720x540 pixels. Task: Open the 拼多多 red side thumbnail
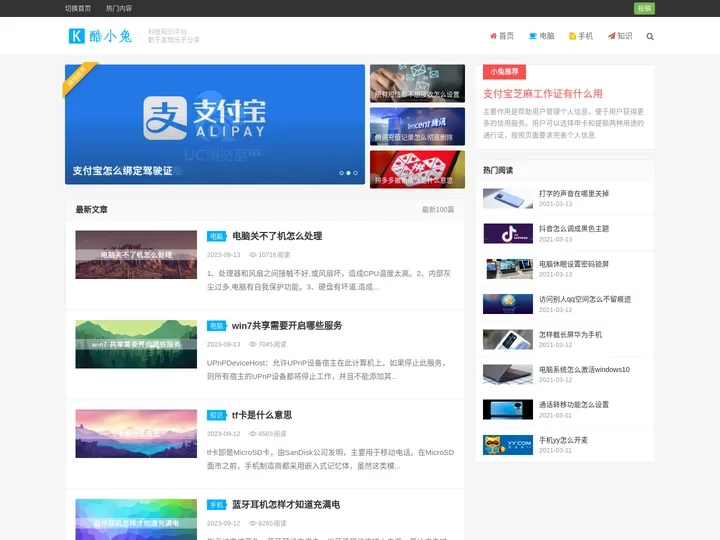417,169
